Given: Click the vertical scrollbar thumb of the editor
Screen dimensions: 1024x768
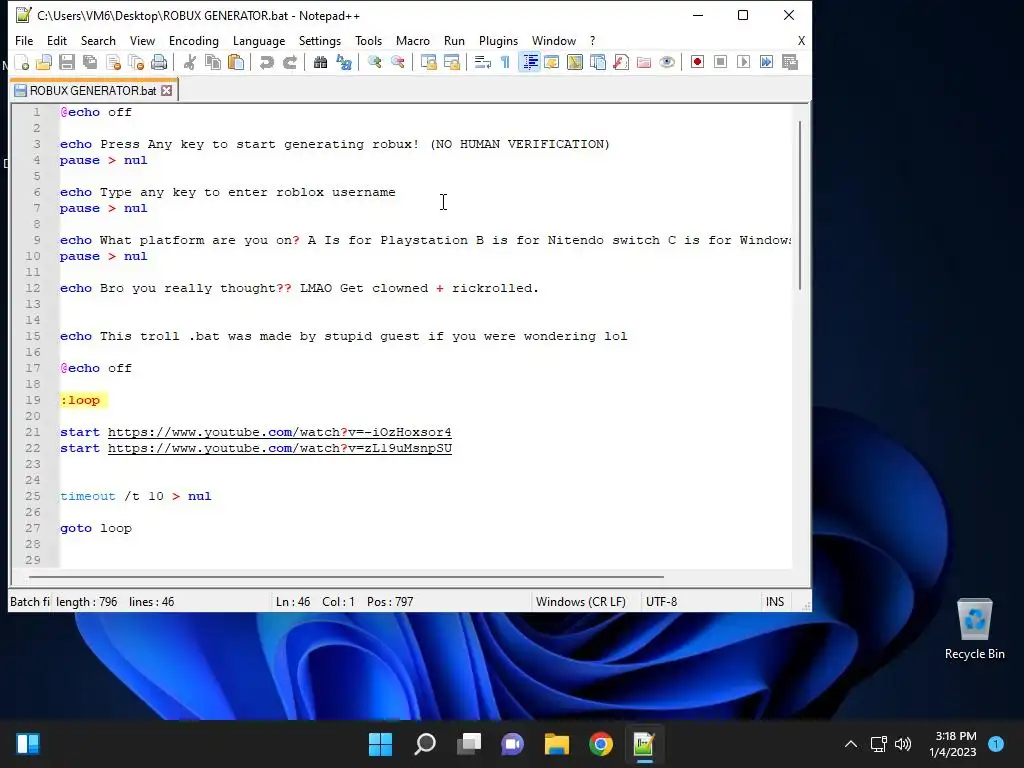Looking at the screenshot, I should click(800, 205).
